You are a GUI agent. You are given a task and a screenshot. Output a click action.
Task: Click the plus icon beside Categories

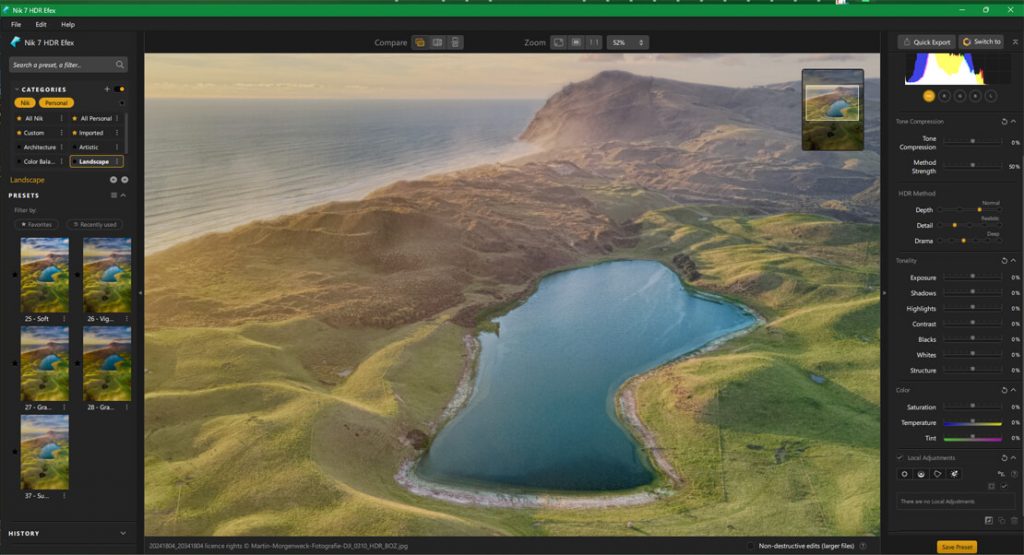click(x=107, y=89)
